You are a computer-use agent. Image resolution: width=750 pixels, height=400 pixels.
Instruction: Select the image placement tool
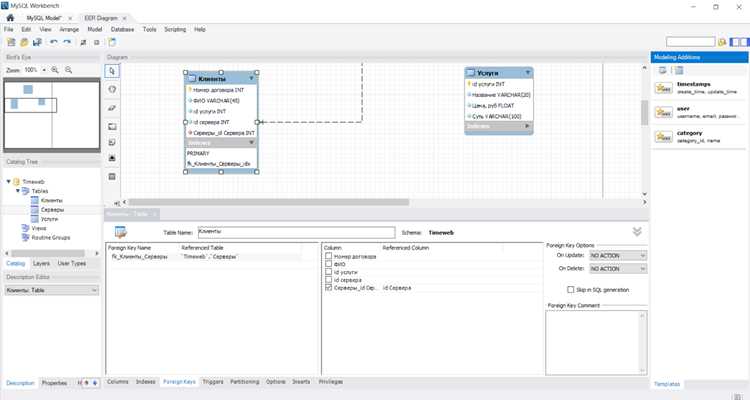(x=112, y=158)
